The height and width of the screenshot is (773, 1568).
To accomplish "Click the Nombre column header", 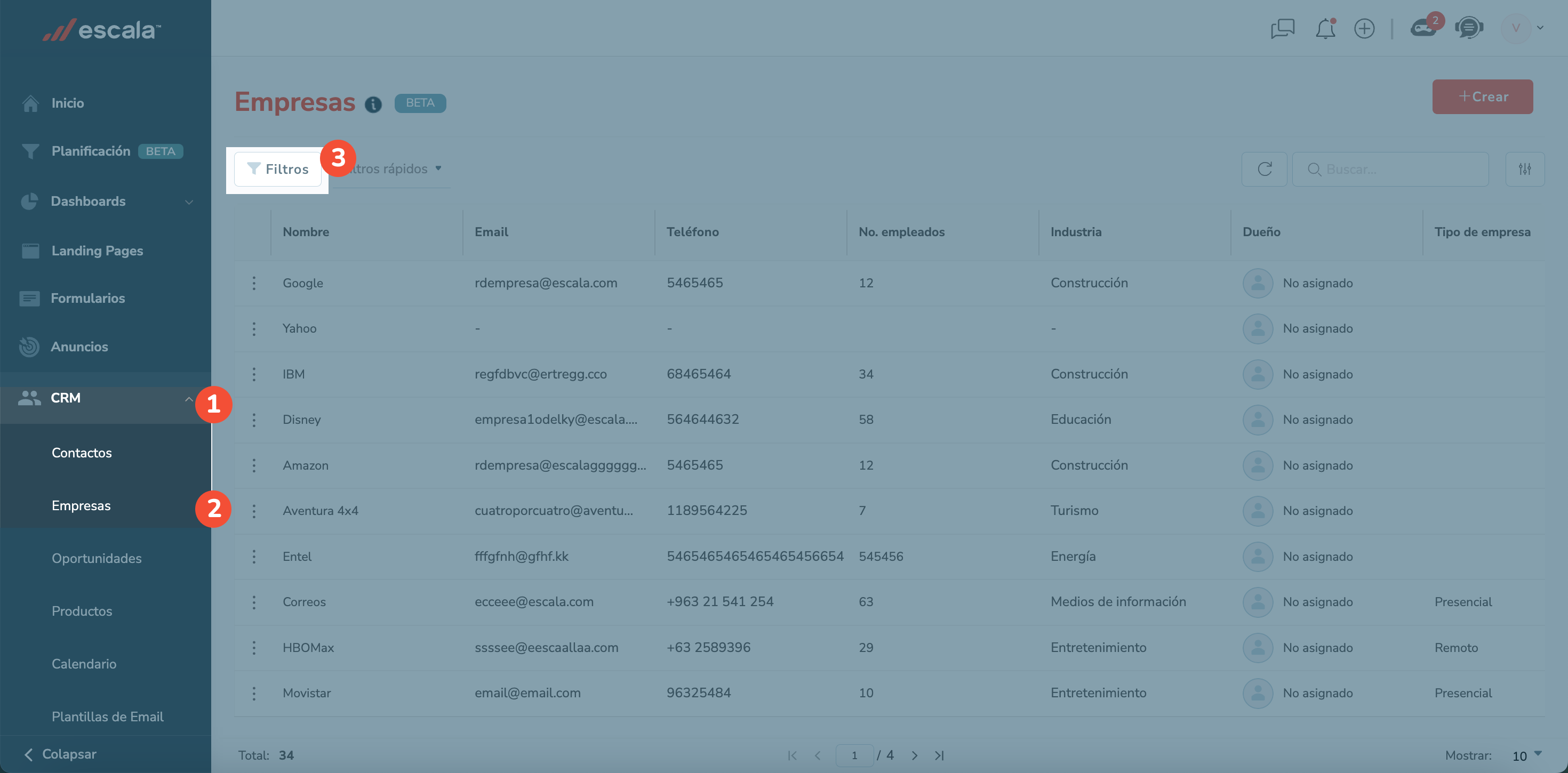I will pyautogui.click(x=306, y=232).
